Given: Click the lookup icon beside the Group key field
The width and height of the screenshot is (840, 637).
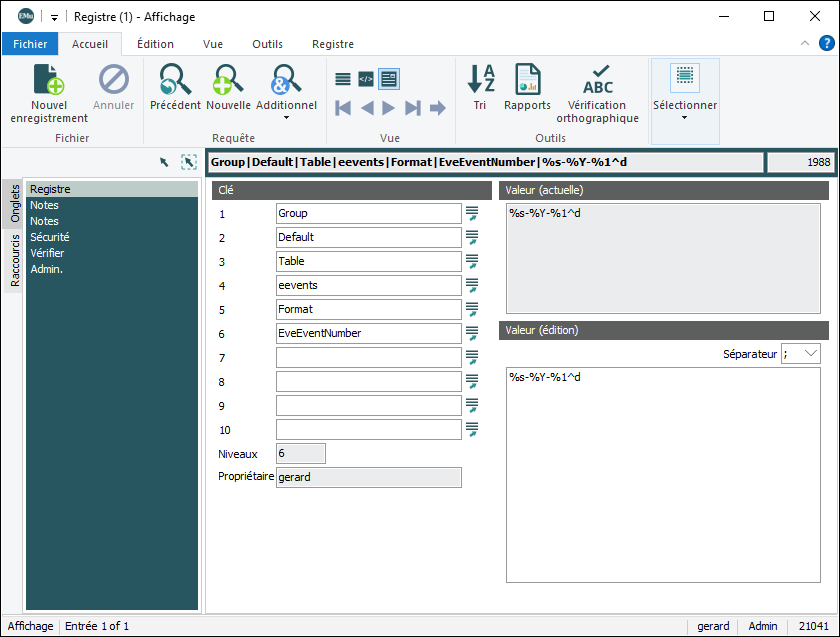Looking at the screenshot, I should 472,213.
